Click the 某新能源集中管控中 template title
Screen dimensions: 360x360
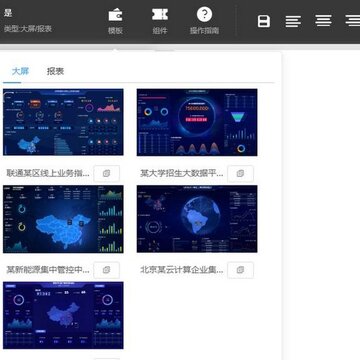48,270
